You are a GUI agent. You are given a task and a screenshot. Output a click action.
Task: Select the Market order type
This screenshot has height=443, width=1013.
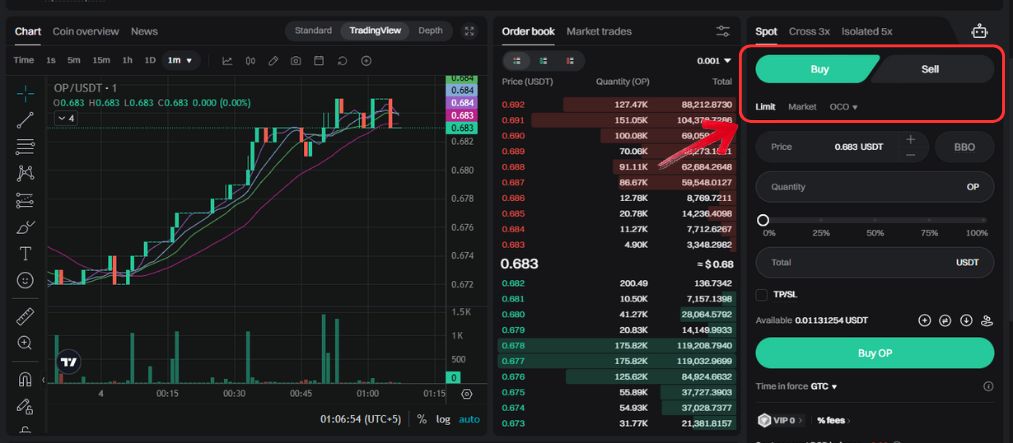pyautogui.click(x=802, y=107)
